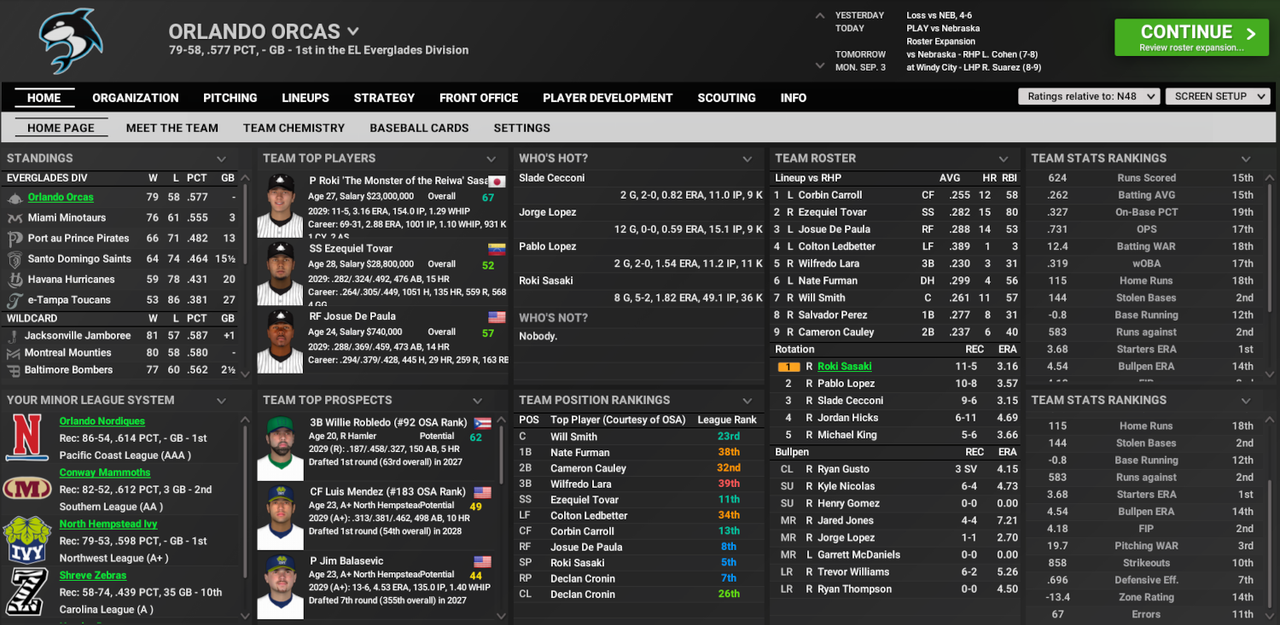Viewport: 1280px width, 625px height.
Task: Switch to Baseball Cards tab
Action: [x=419, y=128]
